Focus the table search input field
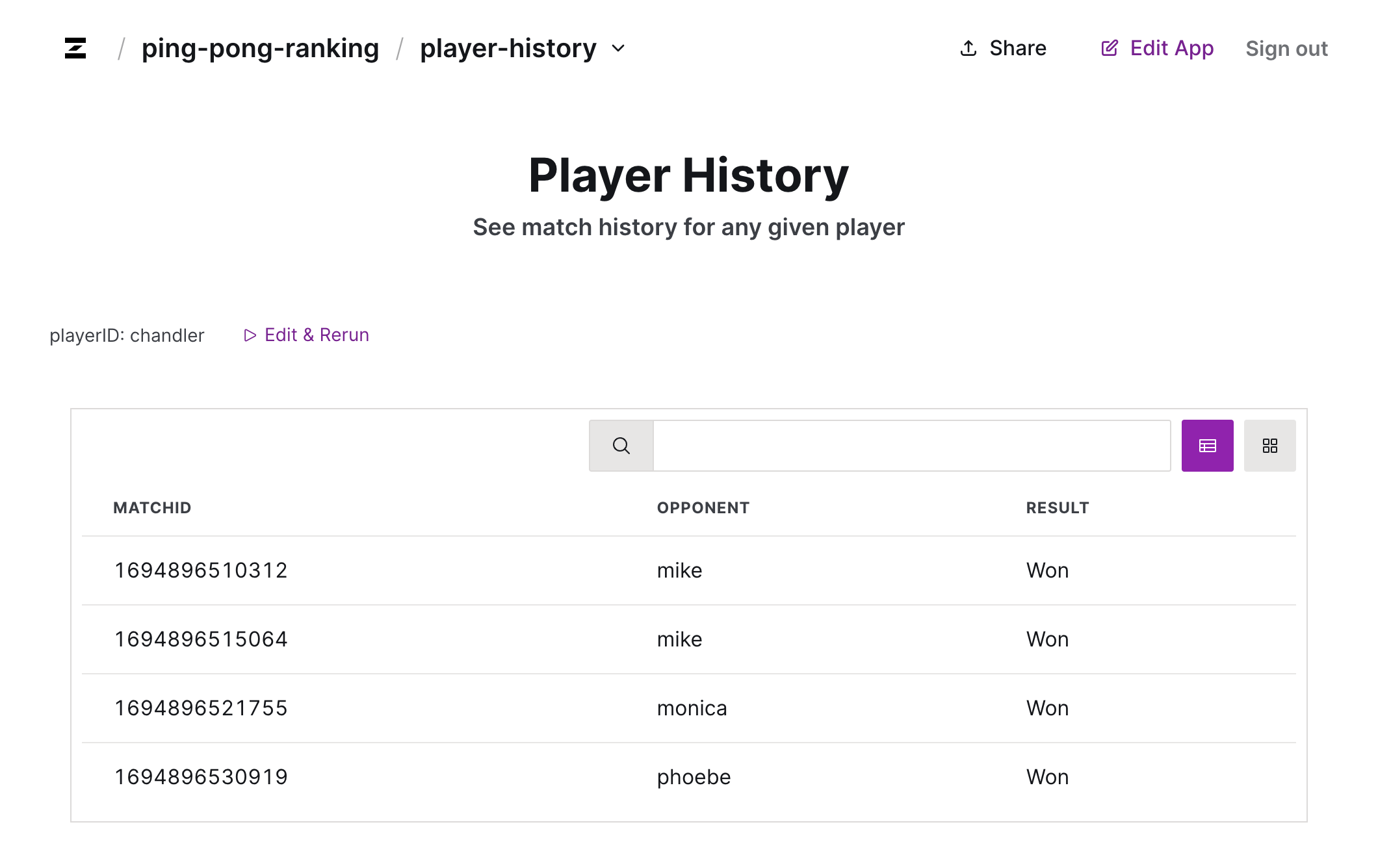This screenshot has width=1378, height=868. coord(911,446)
